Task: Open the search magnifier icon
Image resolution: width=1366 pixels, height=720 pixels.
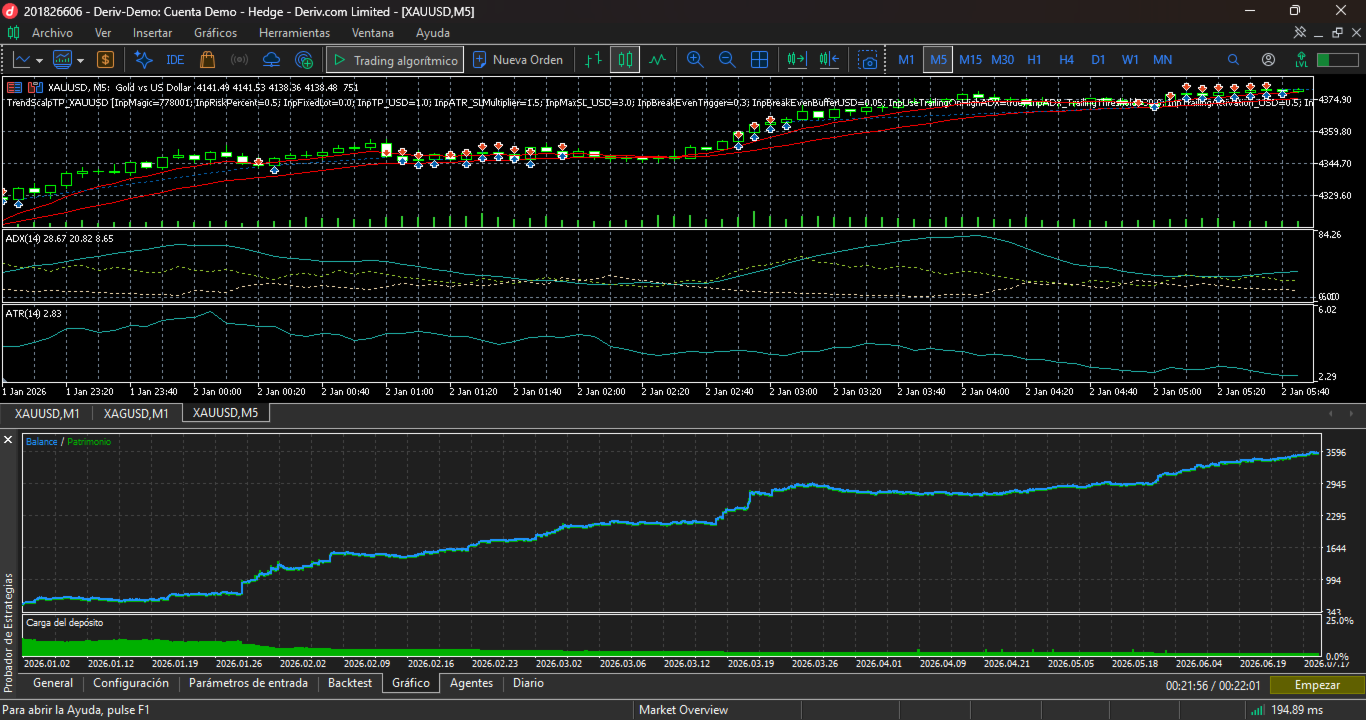Action: pos(1234,60)
